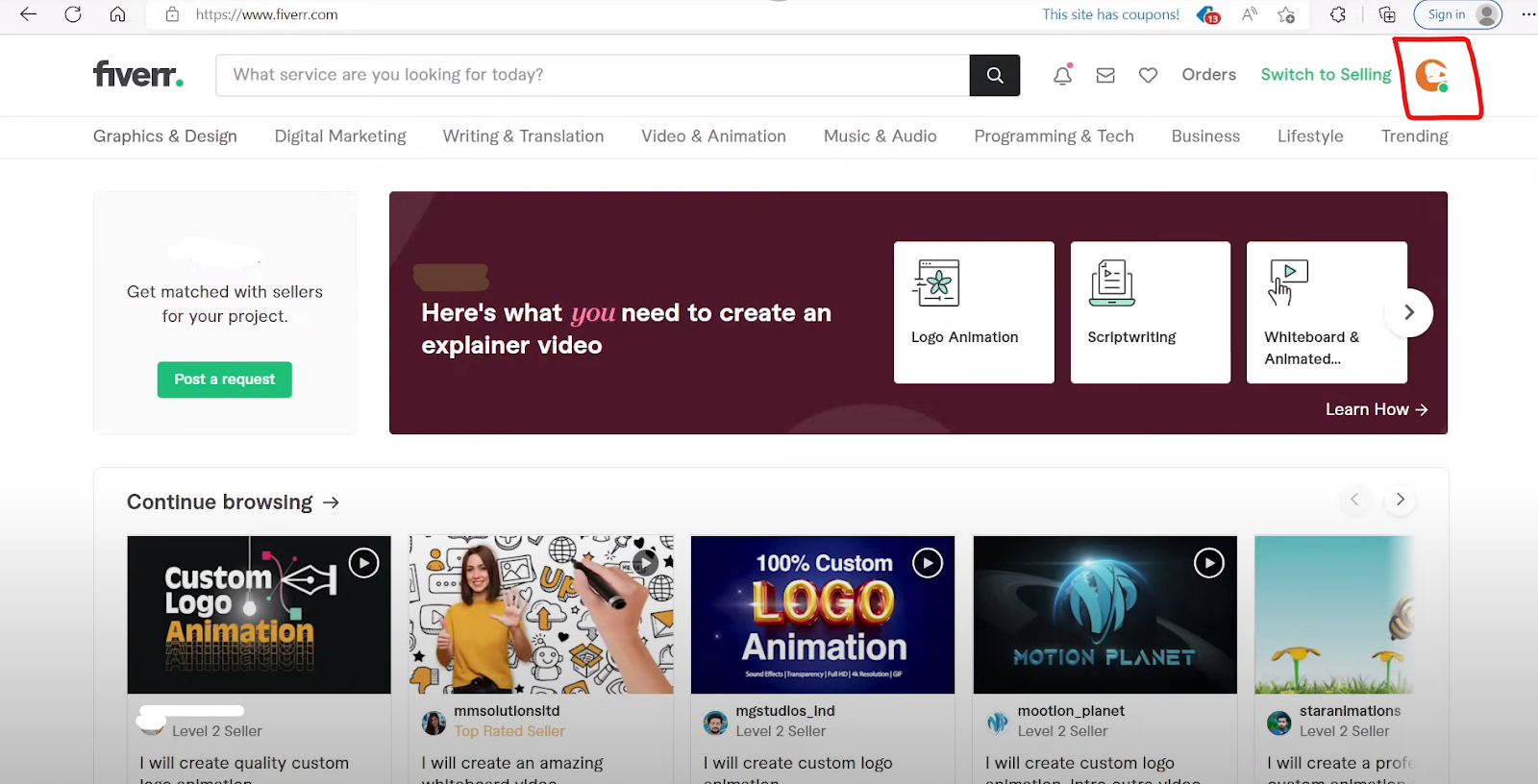Focus the Fiverr search field
The image size is (1538, 784).
point(593,75)
